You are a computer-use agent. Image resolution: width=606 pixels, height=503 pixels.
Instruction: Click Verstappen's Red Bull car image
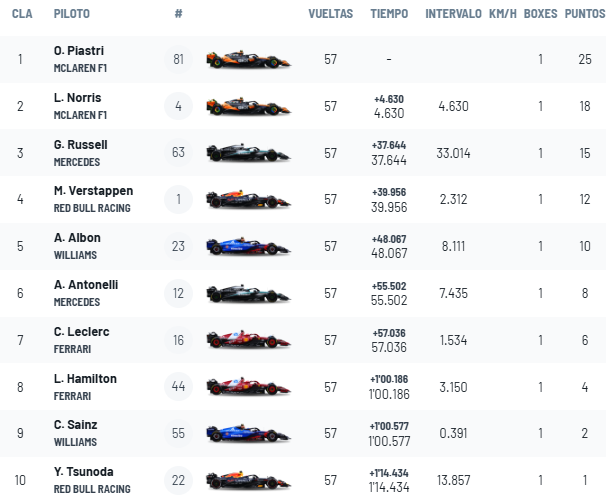coord(249,199)
